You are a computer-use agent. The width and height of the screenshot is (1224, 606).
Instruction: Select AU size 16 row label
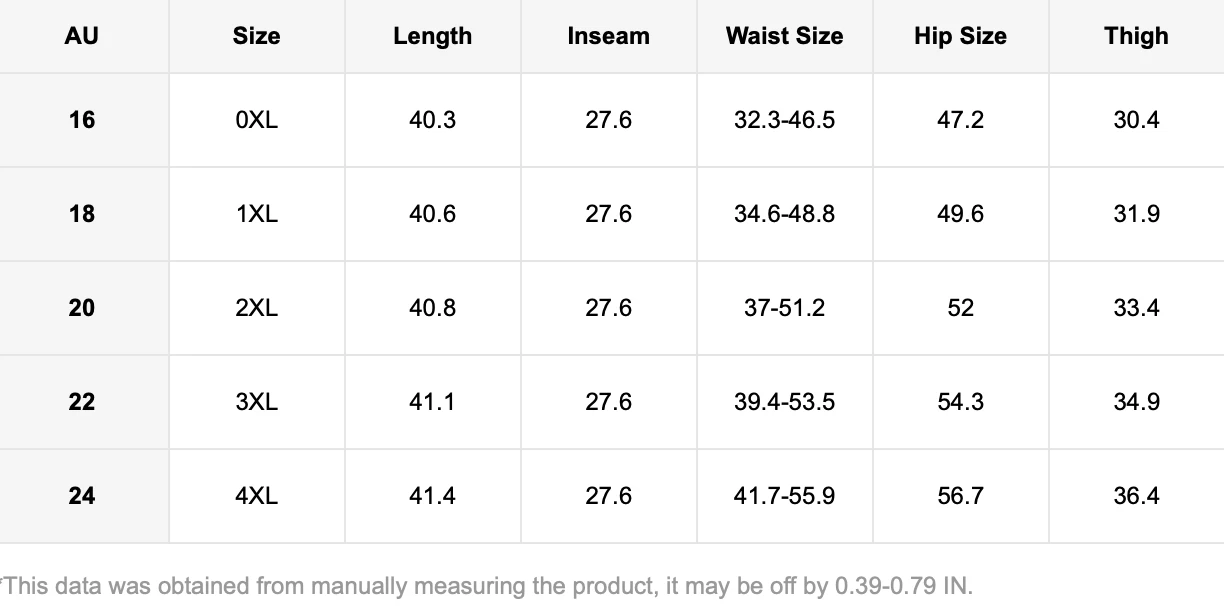pos(82,120)
